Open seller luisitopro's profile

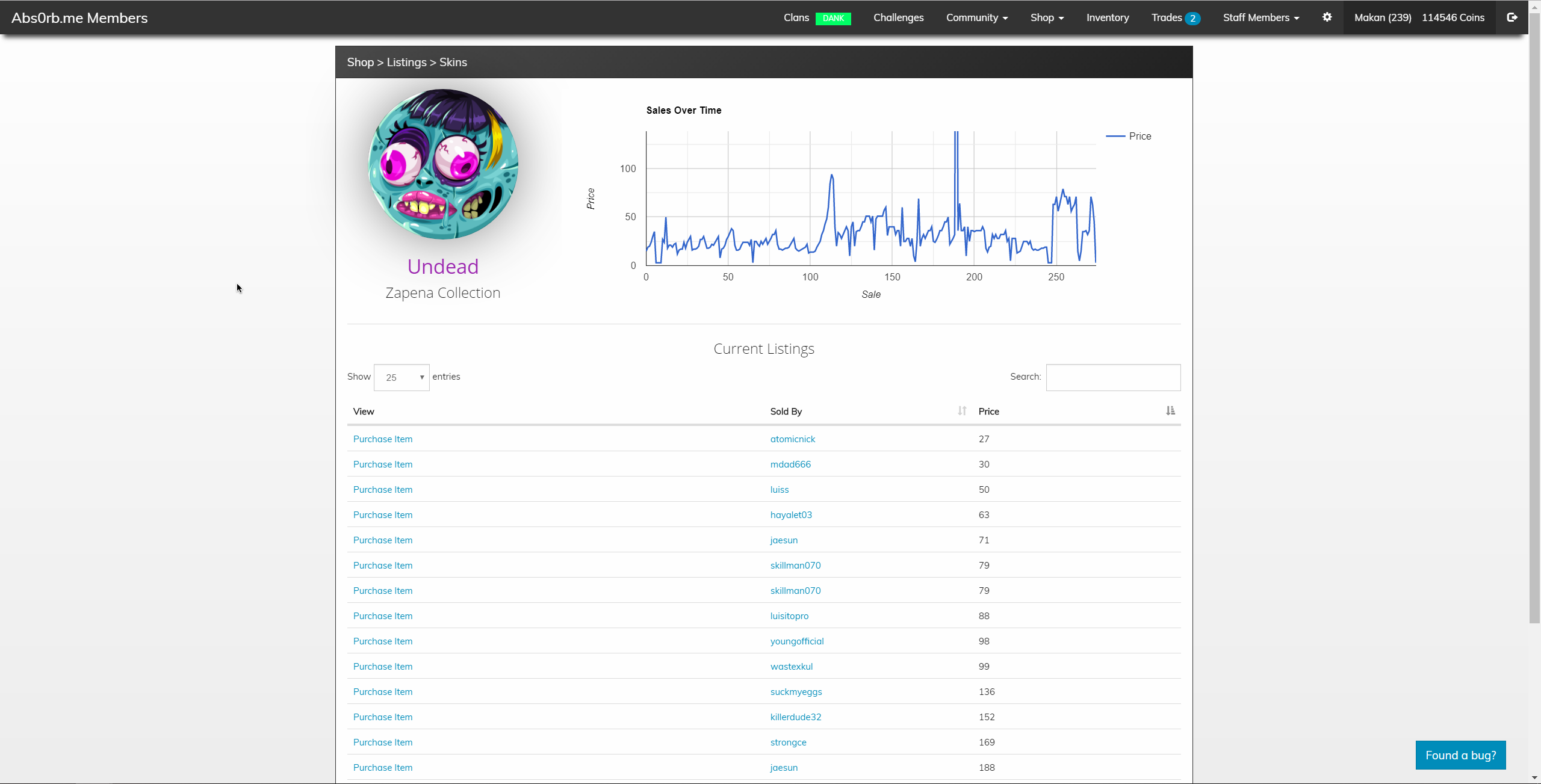coord(789,616)
